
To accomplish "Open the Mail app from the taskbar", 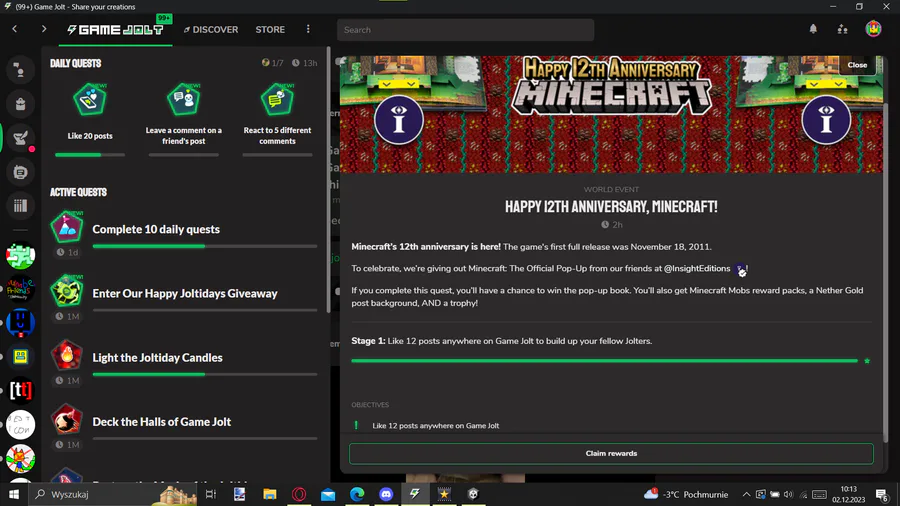I will (328, 494).
